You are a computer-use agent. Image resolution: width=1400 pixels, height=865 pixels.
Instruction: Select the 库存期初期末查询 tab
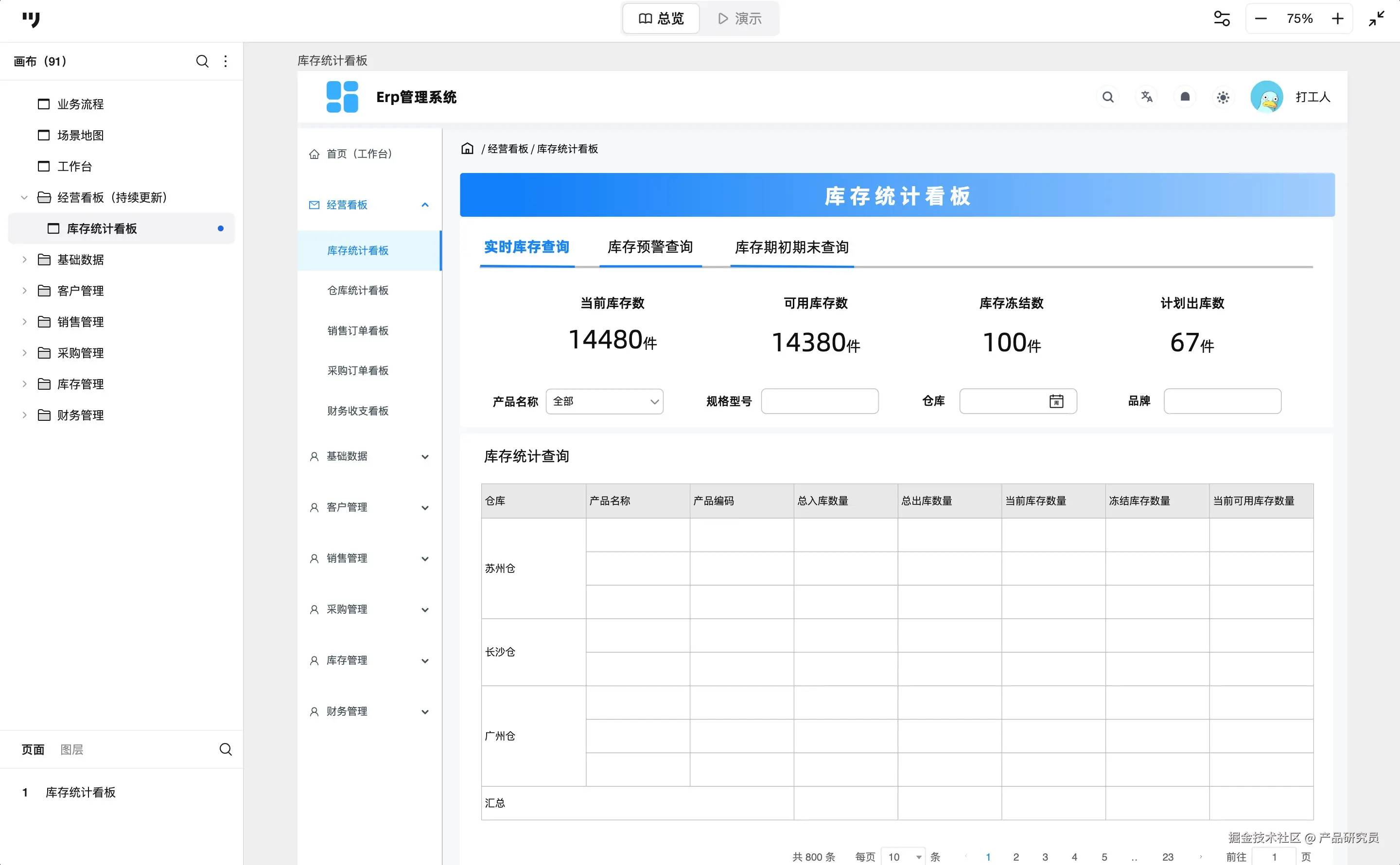(791, 247)
